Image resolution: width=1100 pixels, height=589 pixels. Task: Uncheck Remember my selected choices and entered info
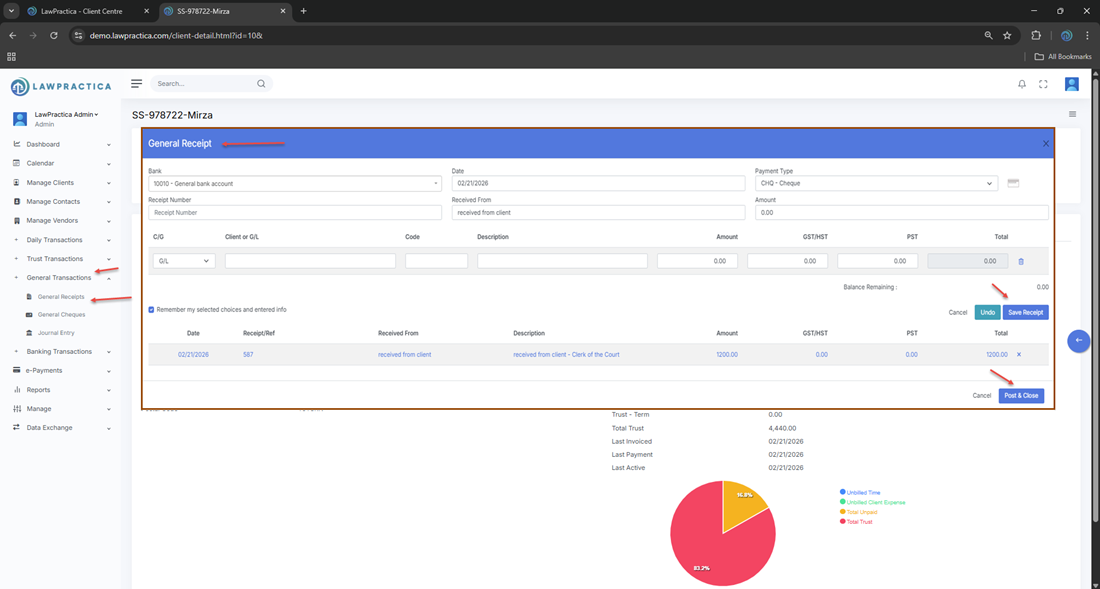[x=152, y=309]
